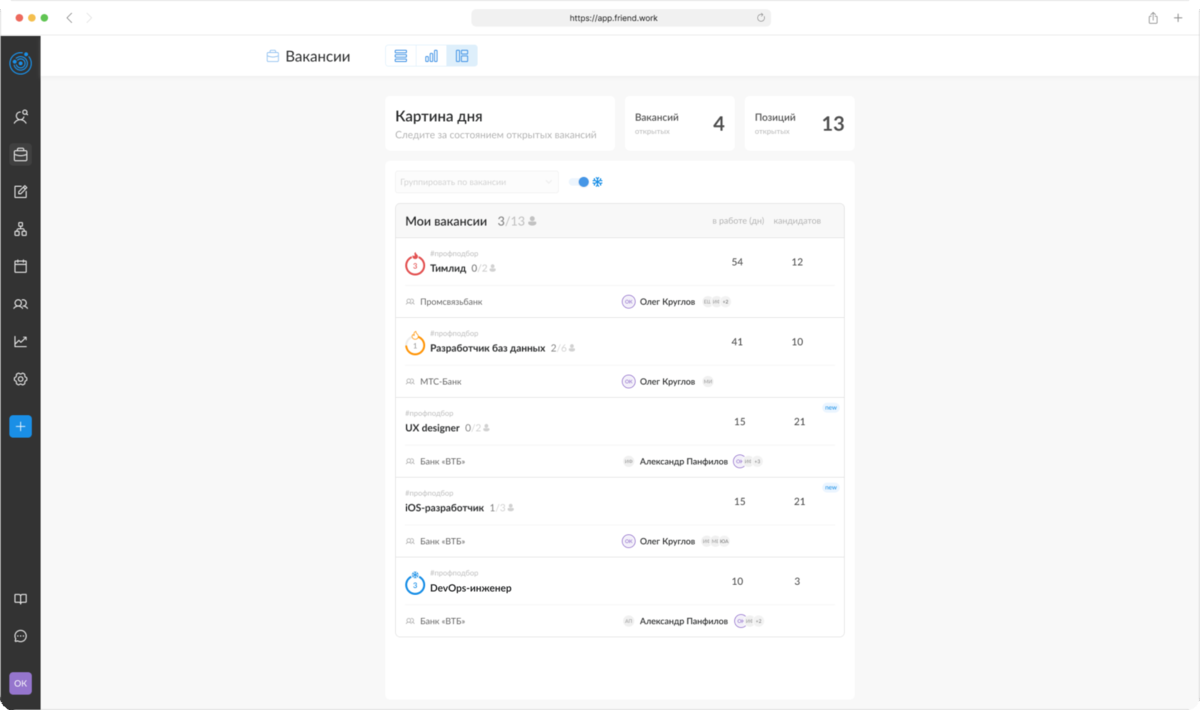This screenshot has width=1200, height=710.
Task: Open the analytics chart sidebar icon
Action: click(x=20, y=341)
